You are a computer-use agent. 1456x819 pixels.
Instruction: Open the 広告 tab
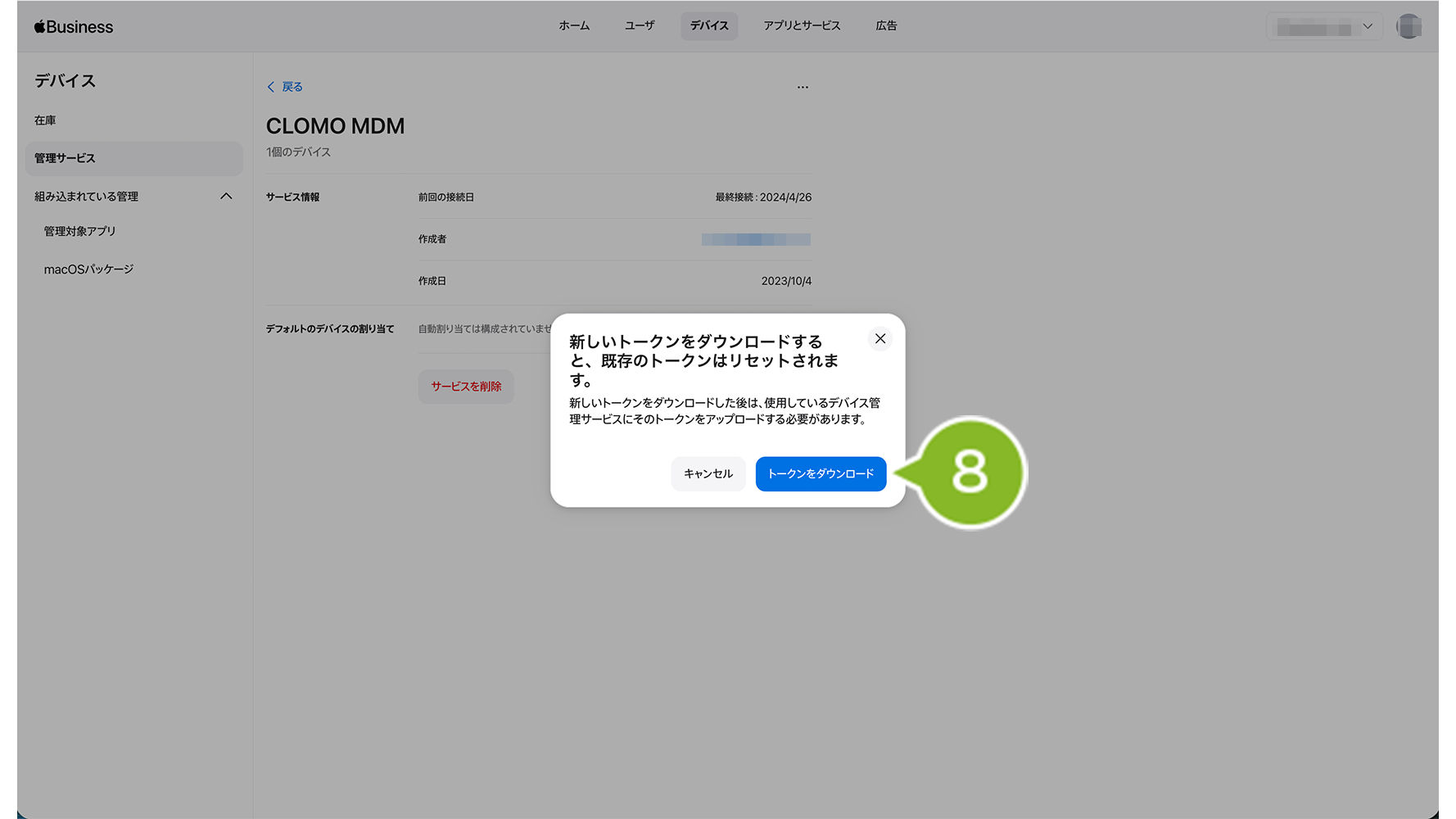point(886,26)
